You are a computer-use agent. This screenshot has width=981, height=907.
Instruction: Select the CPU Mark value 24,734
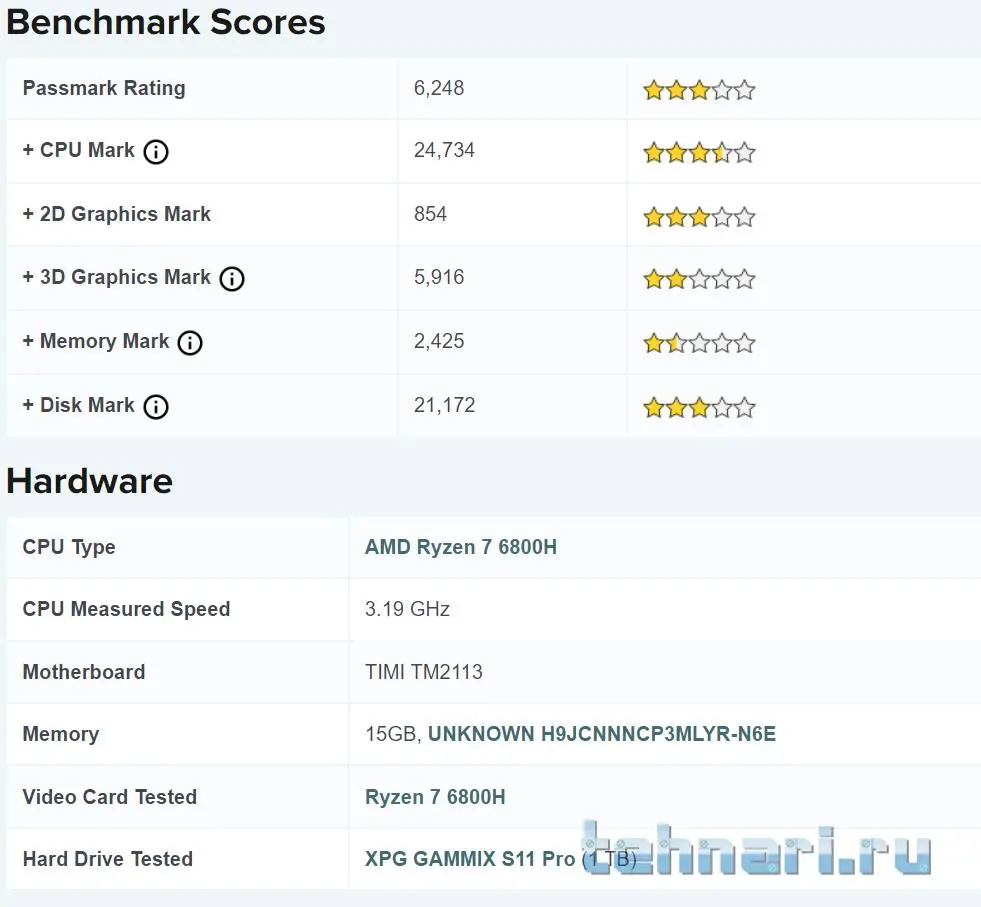click(444, 150)
